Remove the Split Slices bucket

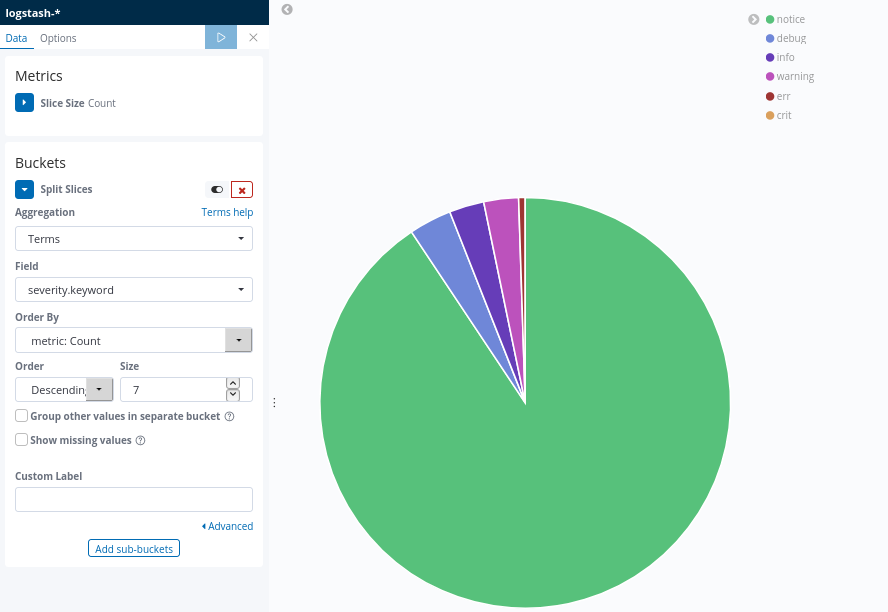242,190
